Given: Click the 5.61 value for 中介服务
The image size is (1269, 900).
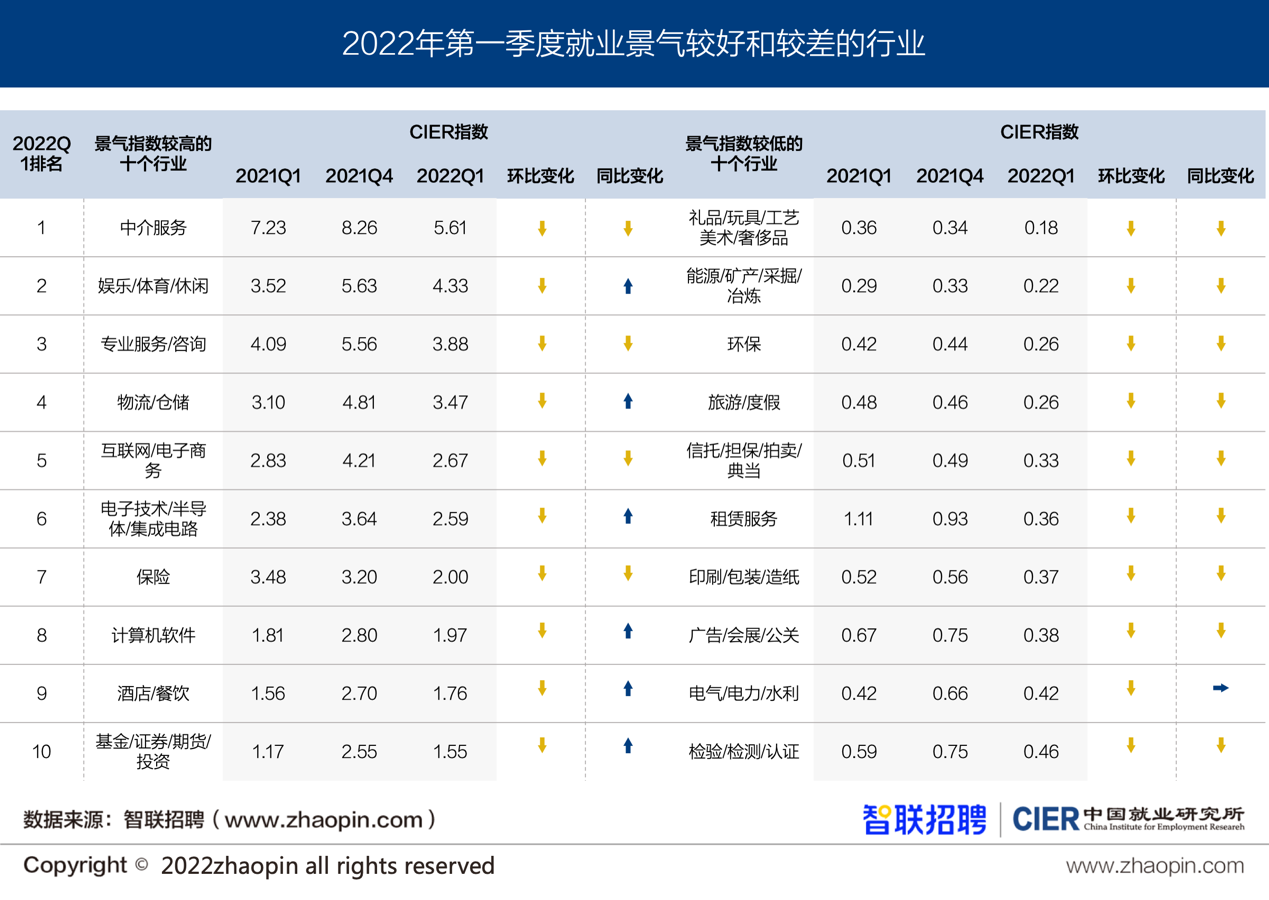Looking at the screenshot, I should 450,228.
